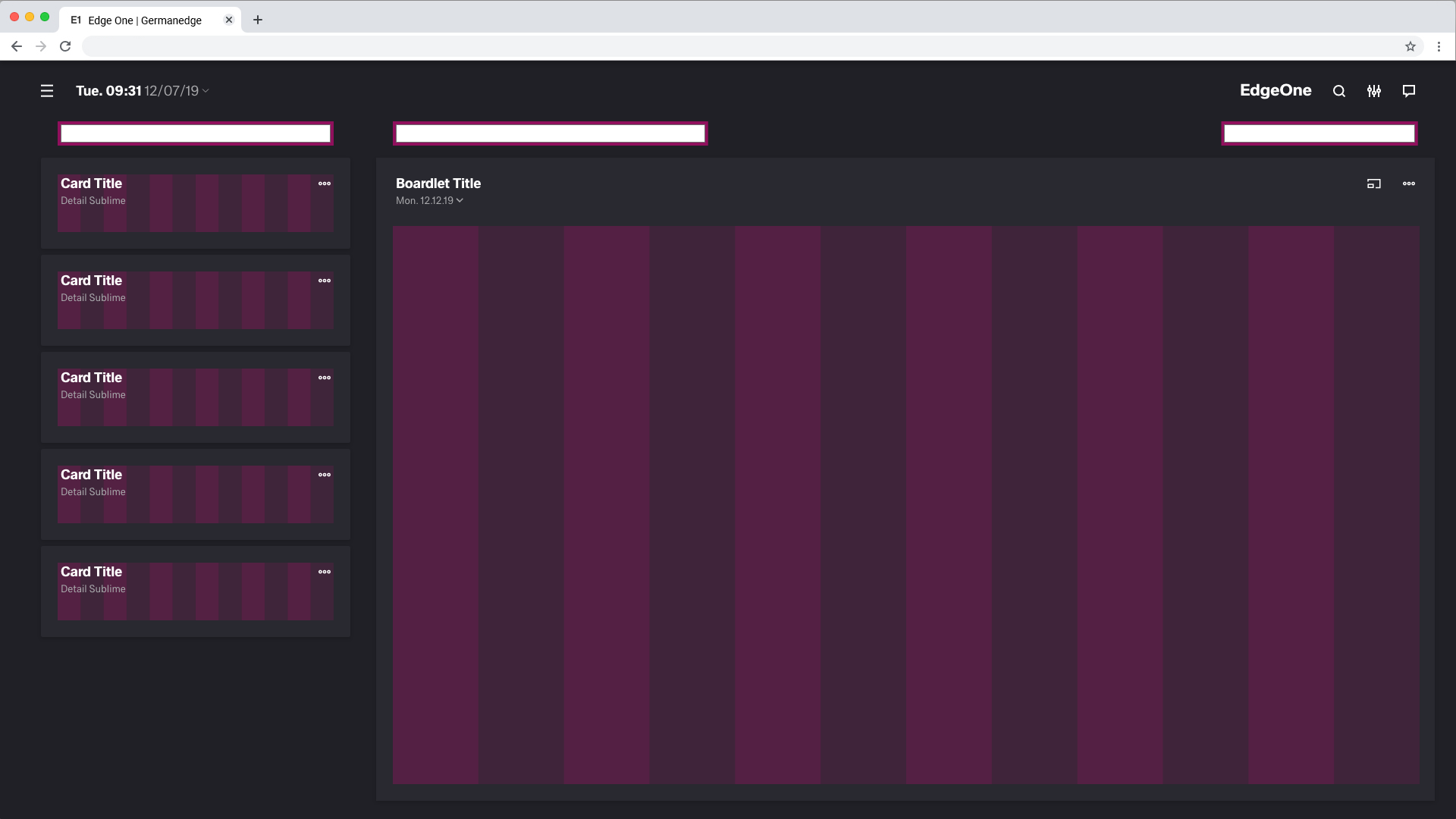Open the hamburger navigation menu

(47, 91)
